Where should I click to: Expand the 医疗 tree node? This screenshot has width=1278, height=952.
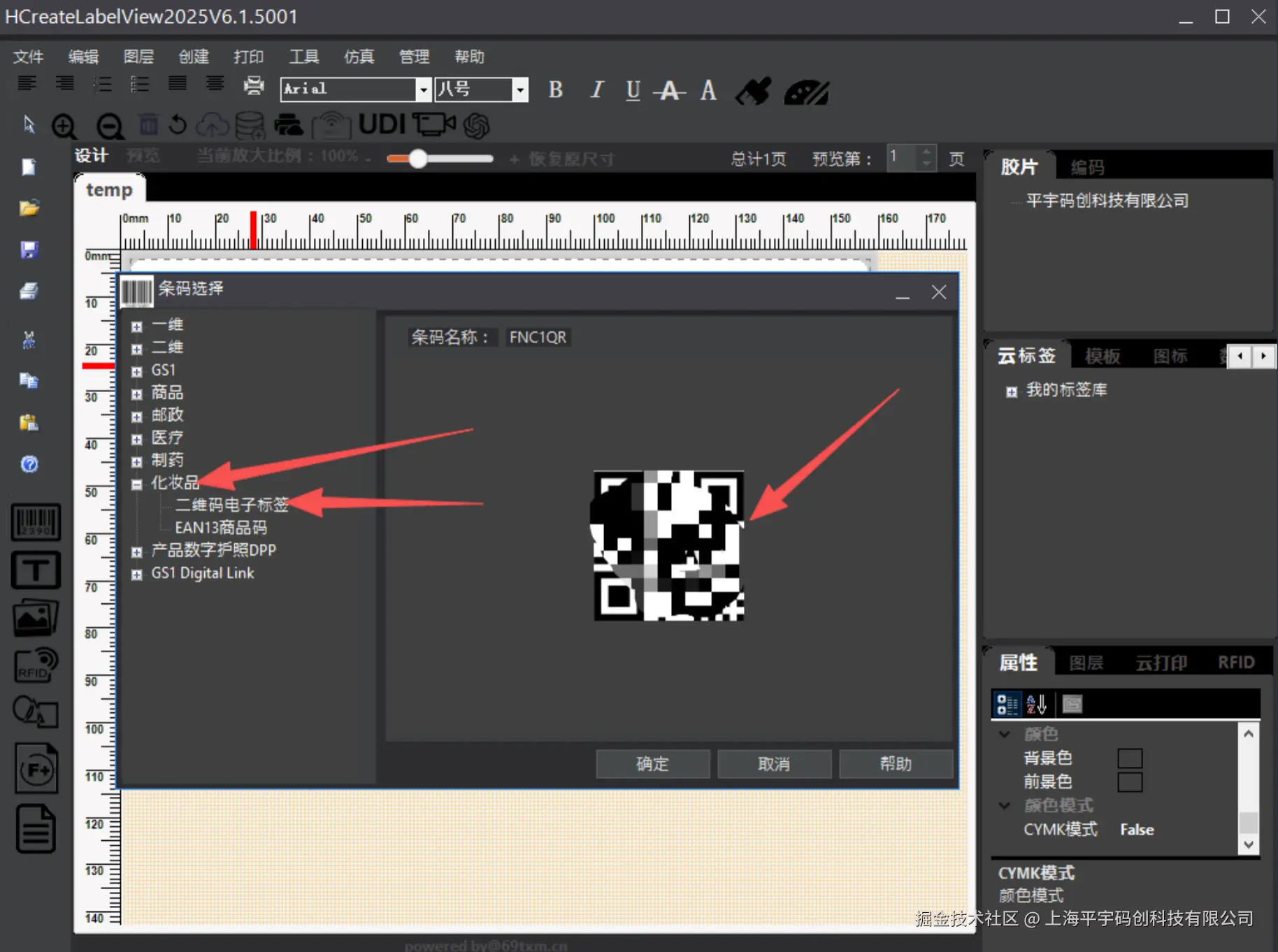click(x=137, y=440)
